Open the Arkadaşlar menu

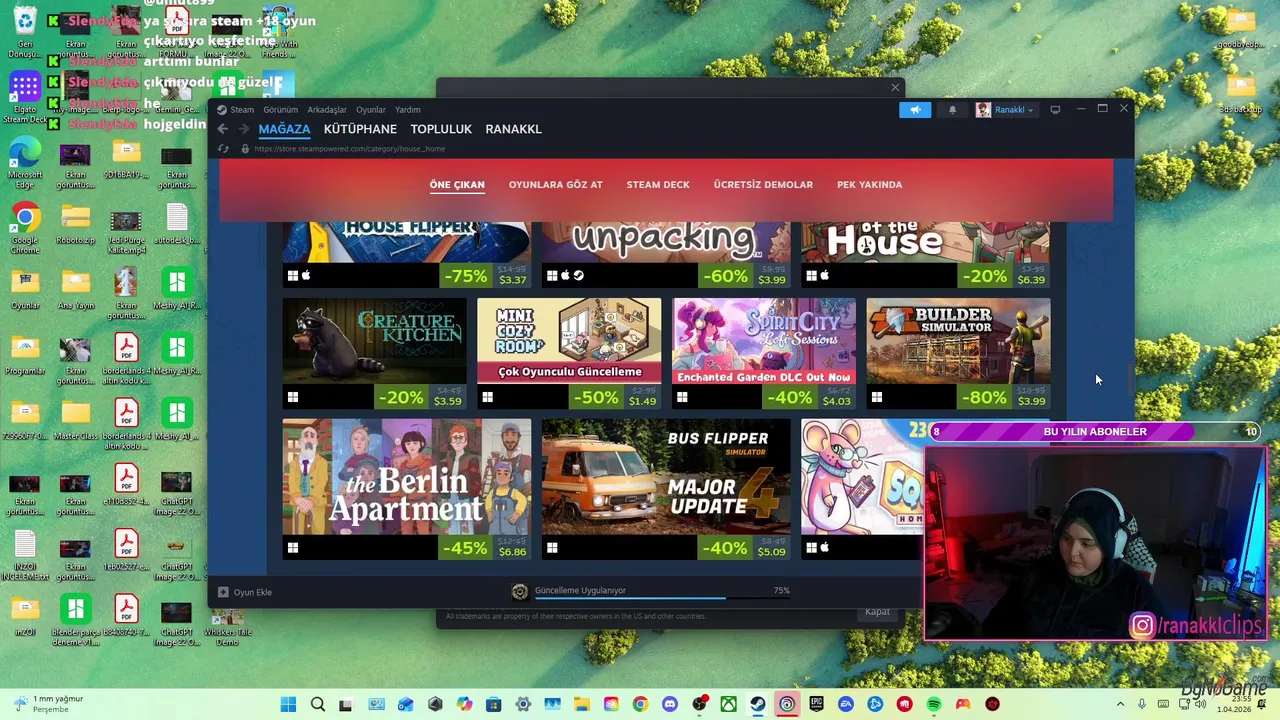(x=327, y=110)
